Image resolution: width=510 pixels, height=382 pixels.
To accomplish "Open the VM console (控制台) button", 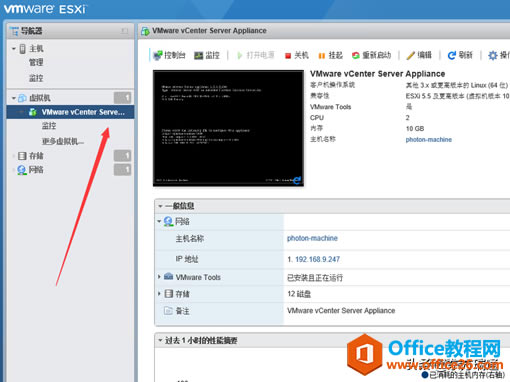I will (x=169, y=55).
